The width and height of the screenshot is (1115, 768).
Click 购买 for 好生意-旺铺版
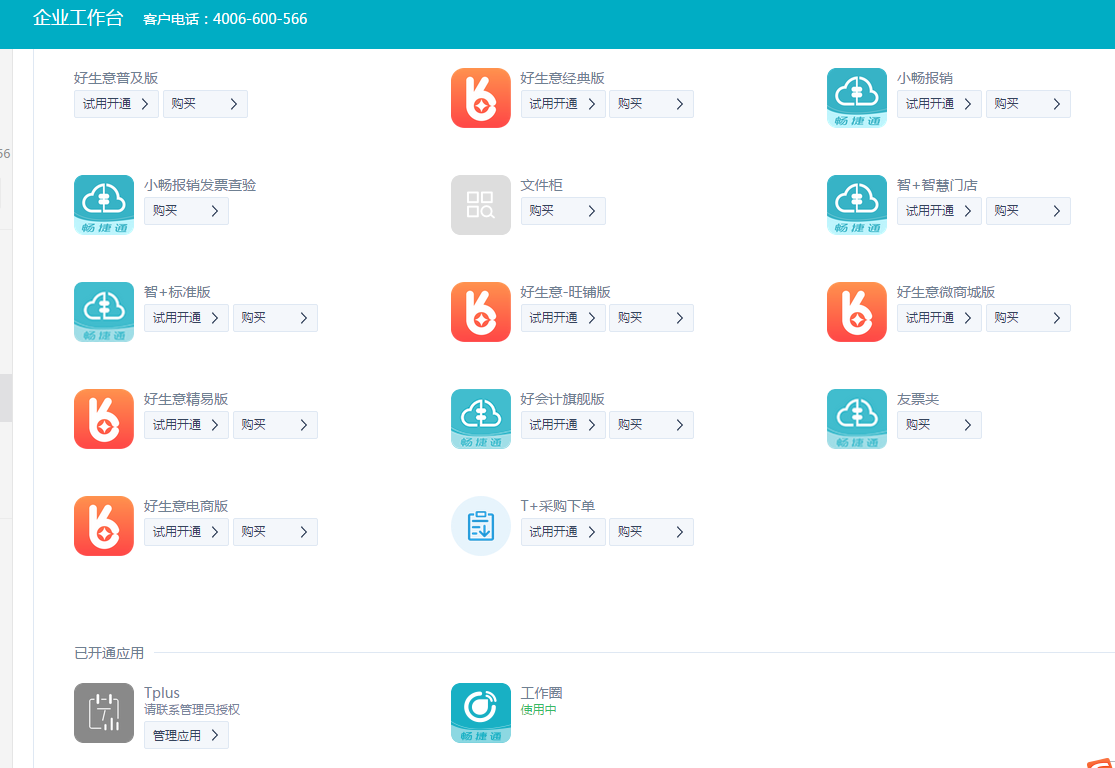point(651,318)
